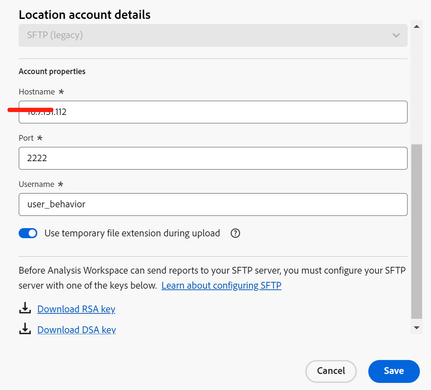Viewport: 431px width, 390px height.
Task: Click the download icon beside DSA key
Action: click(25, 329)
